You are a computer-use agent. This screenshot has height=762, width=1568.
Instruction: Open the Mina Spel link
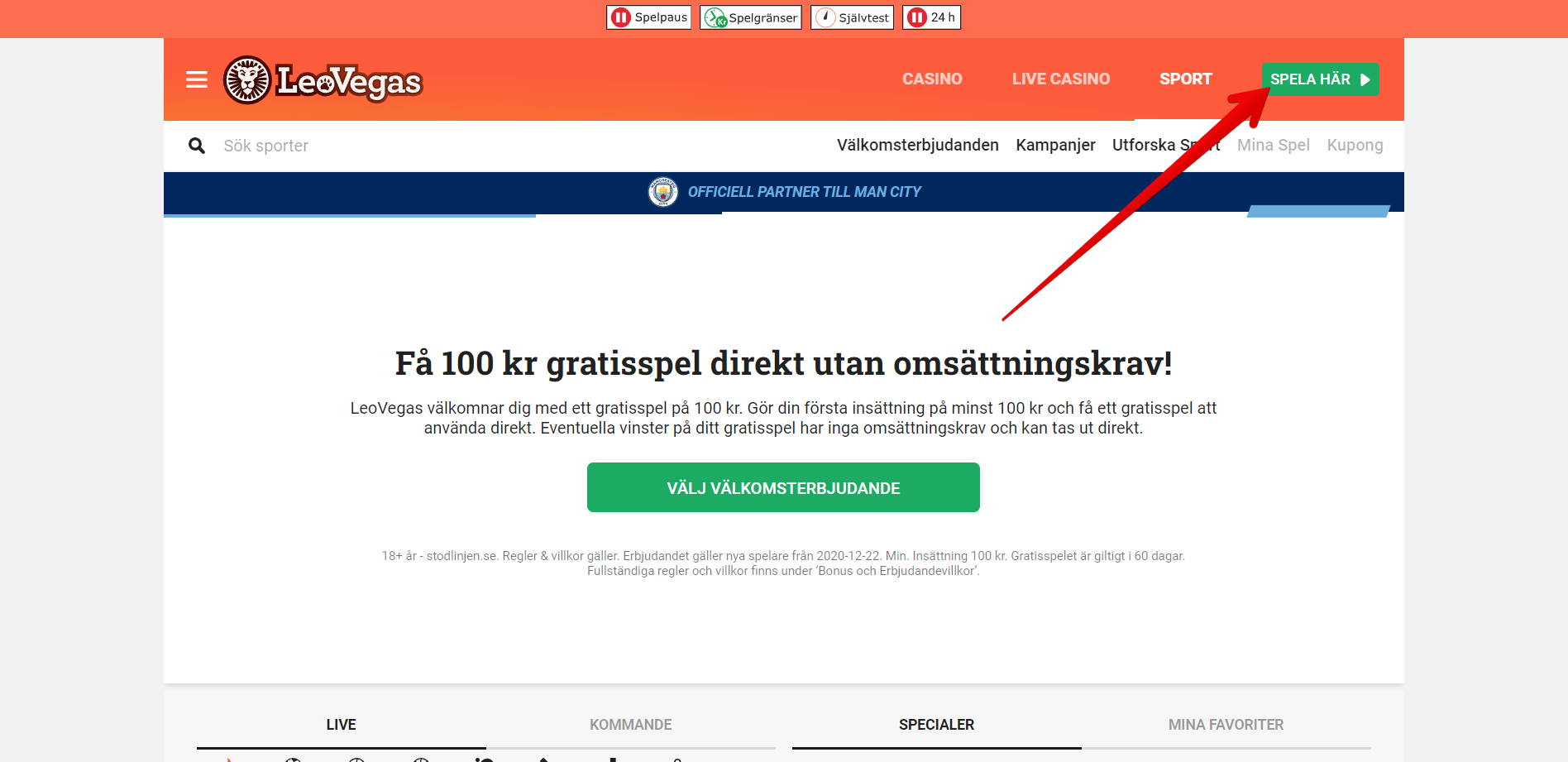coord(1274,145)
